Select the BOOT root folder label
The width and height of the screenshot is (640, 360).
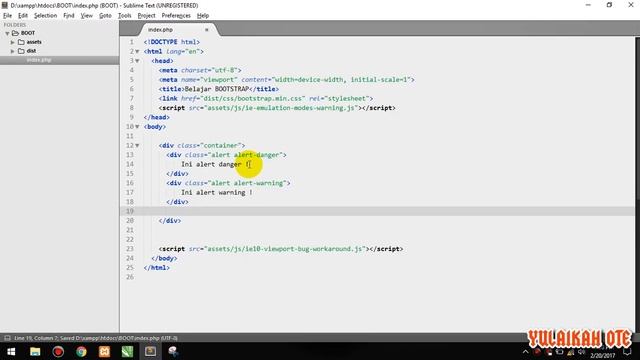pos(28,33)
